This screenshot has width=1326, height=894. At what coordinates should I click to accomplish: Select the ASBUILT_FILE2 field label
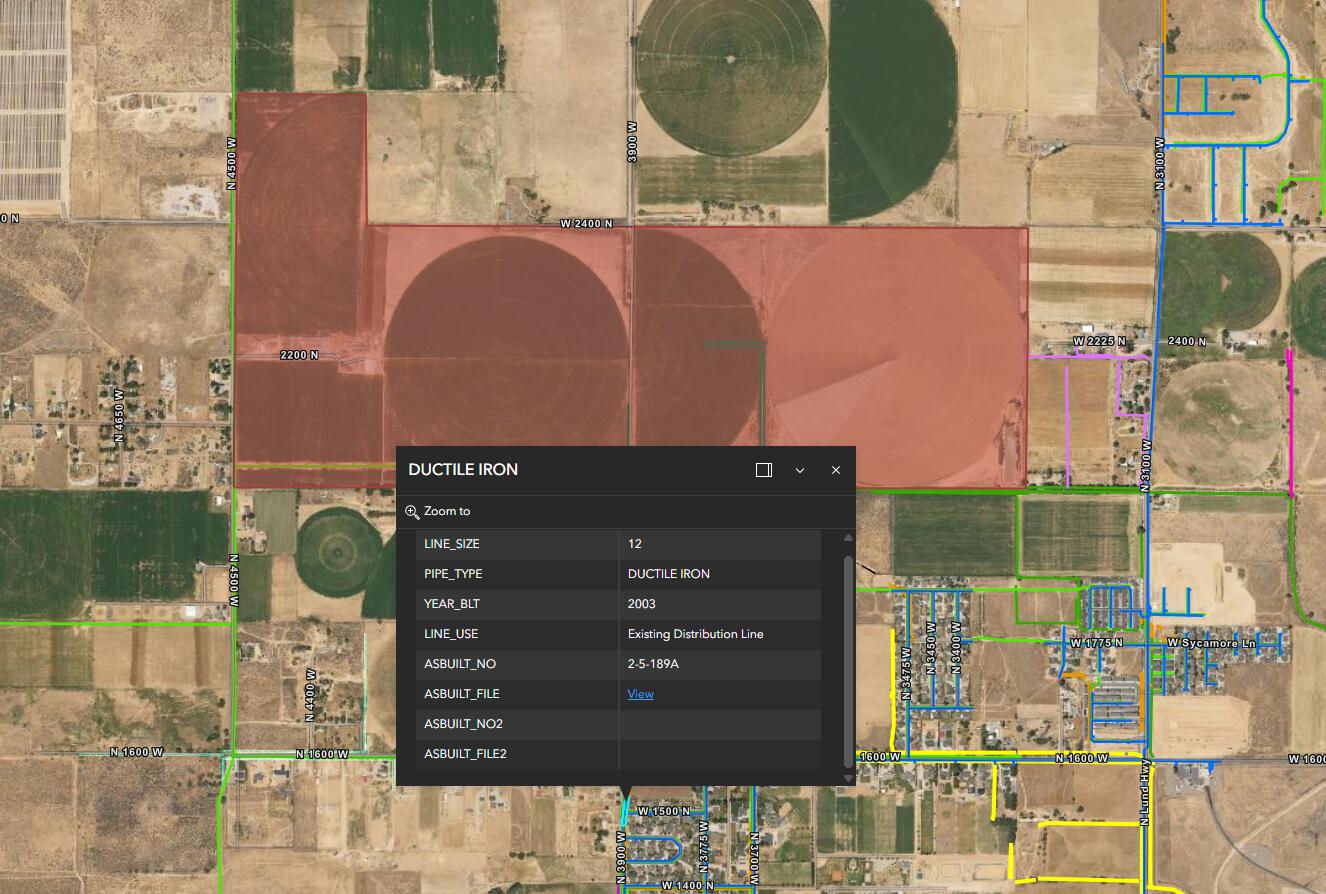click(x=465, y=754)
